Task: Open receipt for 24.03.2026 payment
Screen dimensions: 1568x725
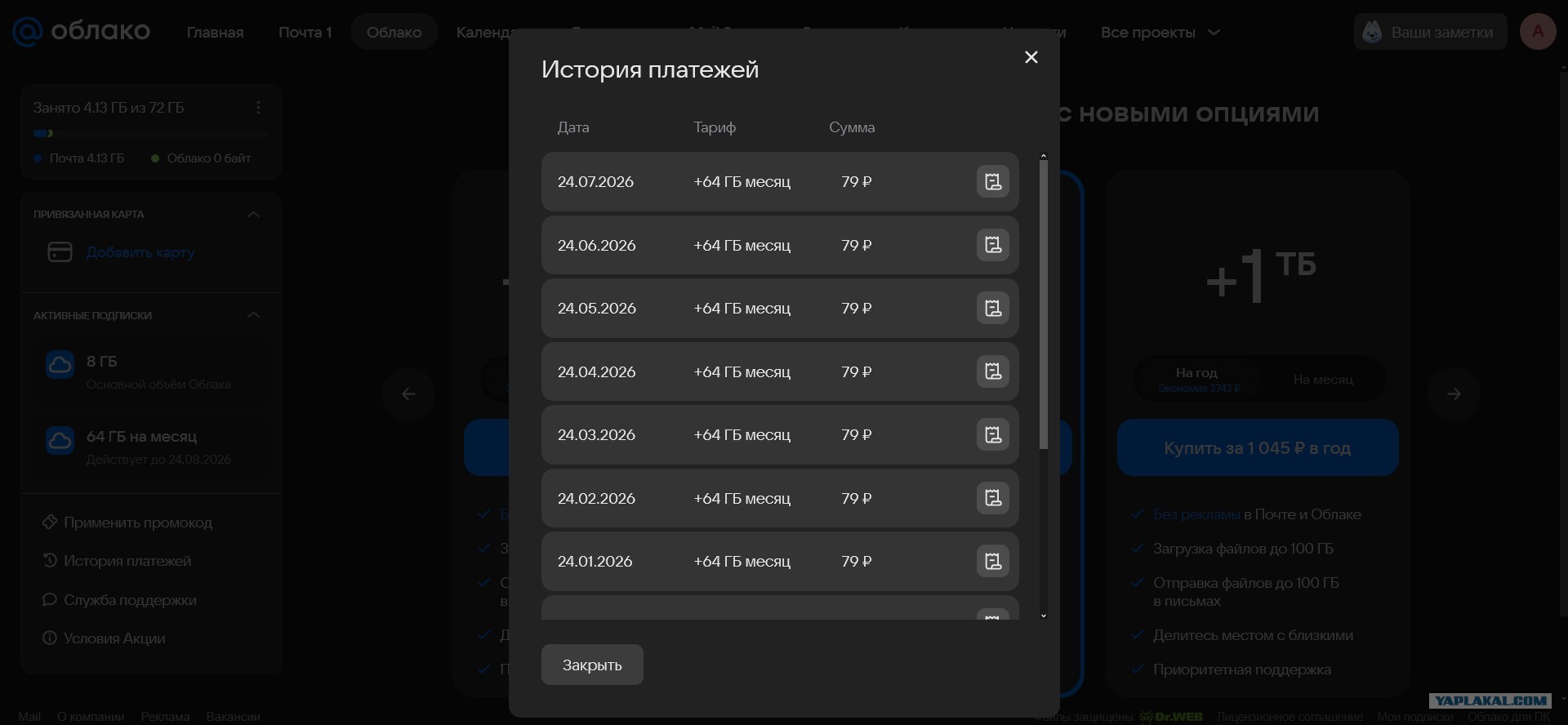Action: pyautogui.click(x=993, y=434)
